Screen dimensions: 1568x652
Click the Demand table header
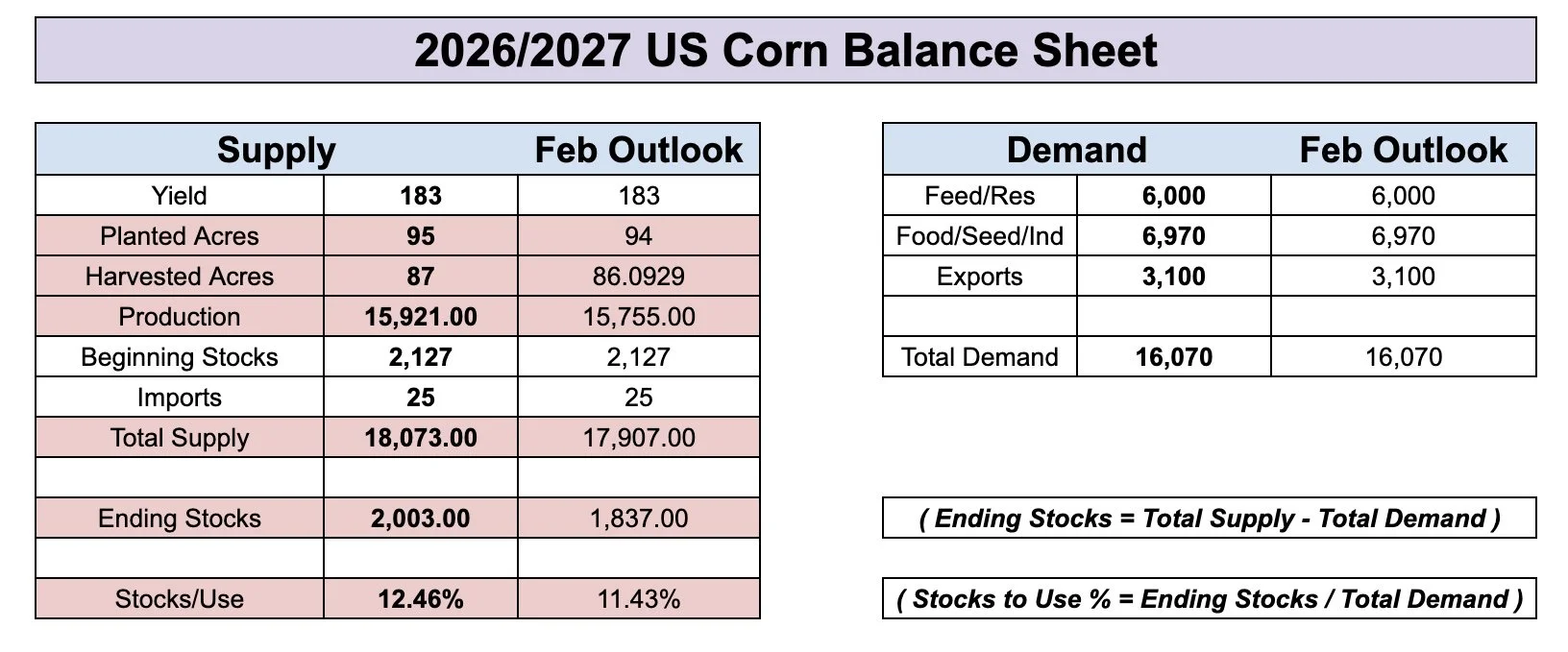1077,150
